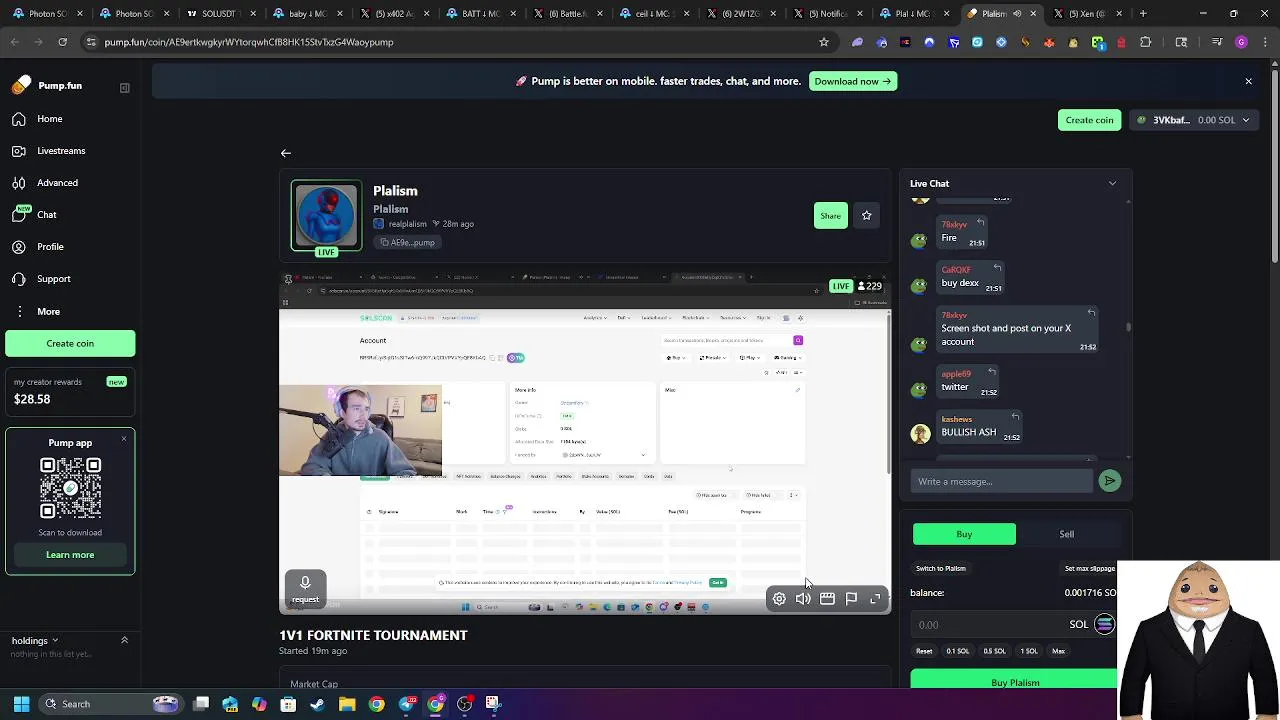This screenshot has height=720, width=1280.
Task: Choose the 0.1 SOL preset
Action: pos(958,651)
